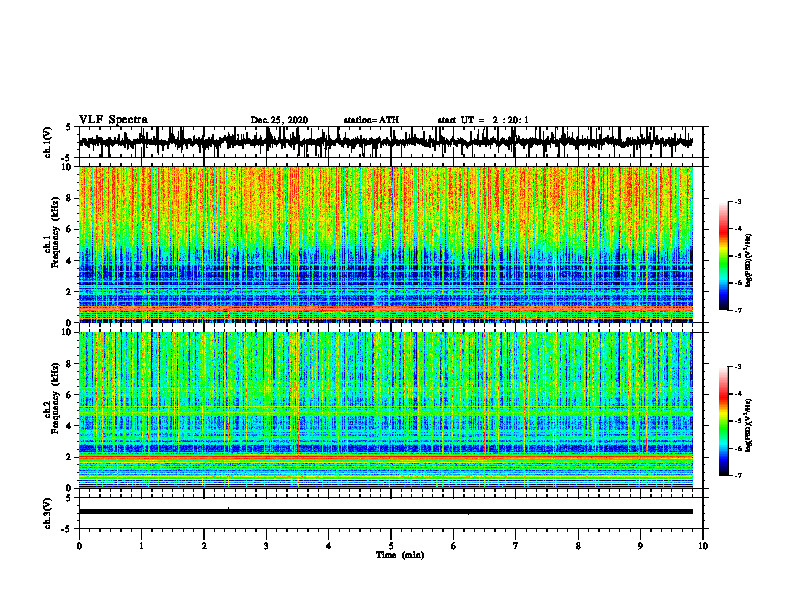Image resolution: width=792 pixels, height=612 pixels.
Task: Click the 'VLF Spectra' title text
Action: [x=113, y=120]
